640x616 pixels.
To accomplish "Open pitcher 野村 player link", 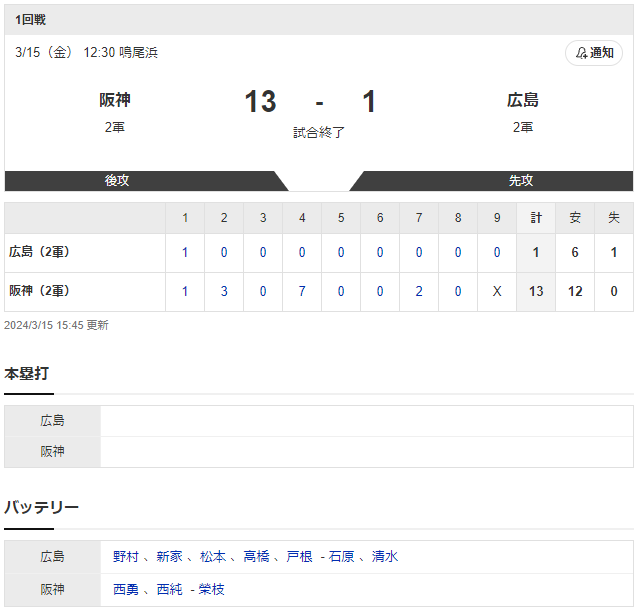I will click(127, 558).
